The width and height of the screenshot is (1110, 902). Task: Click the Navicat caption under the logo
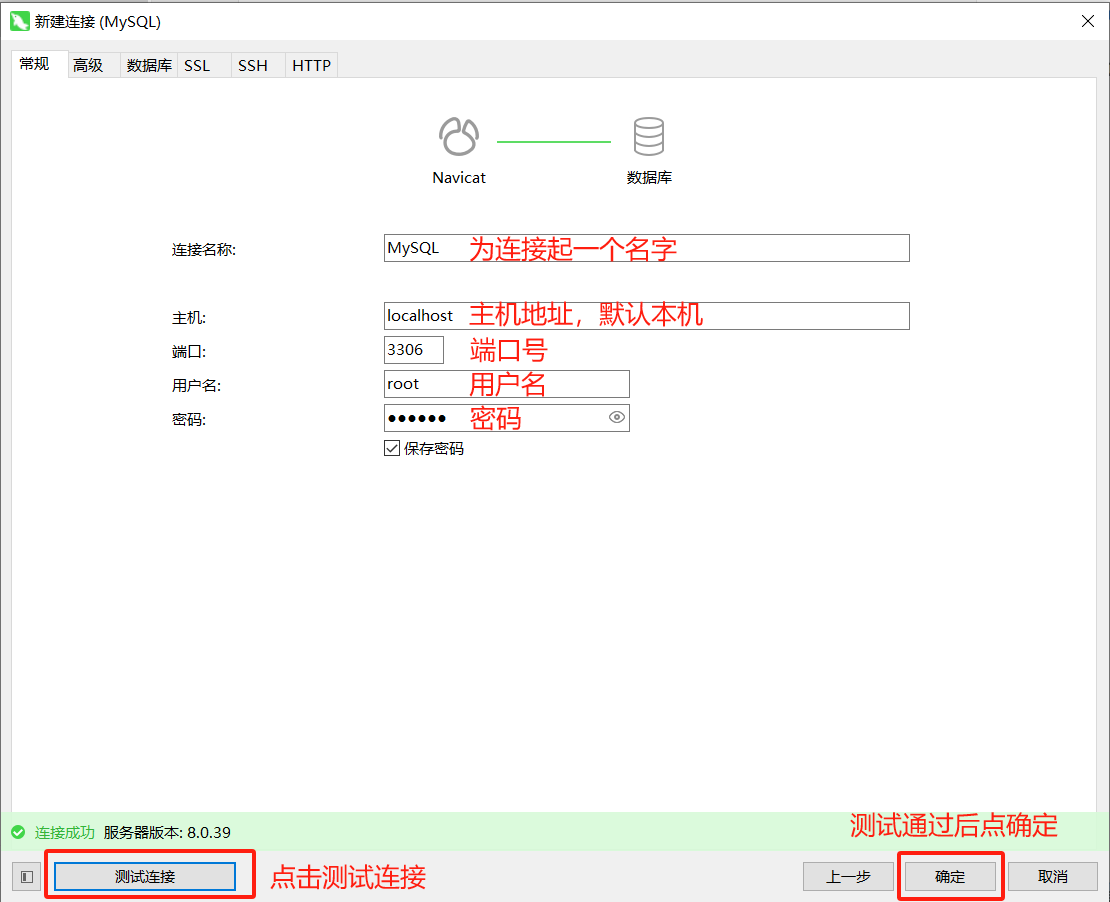point(459,178)
